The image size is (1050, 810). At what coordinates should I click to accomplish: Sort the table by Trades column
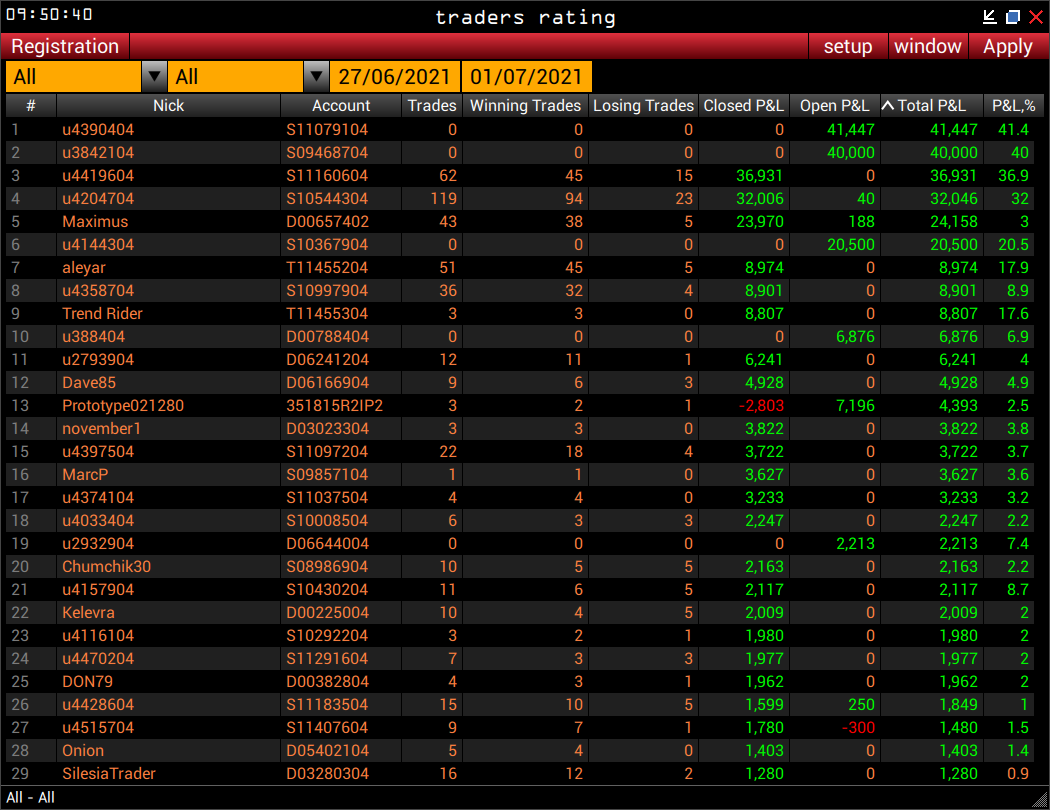(x=432, y=105)
